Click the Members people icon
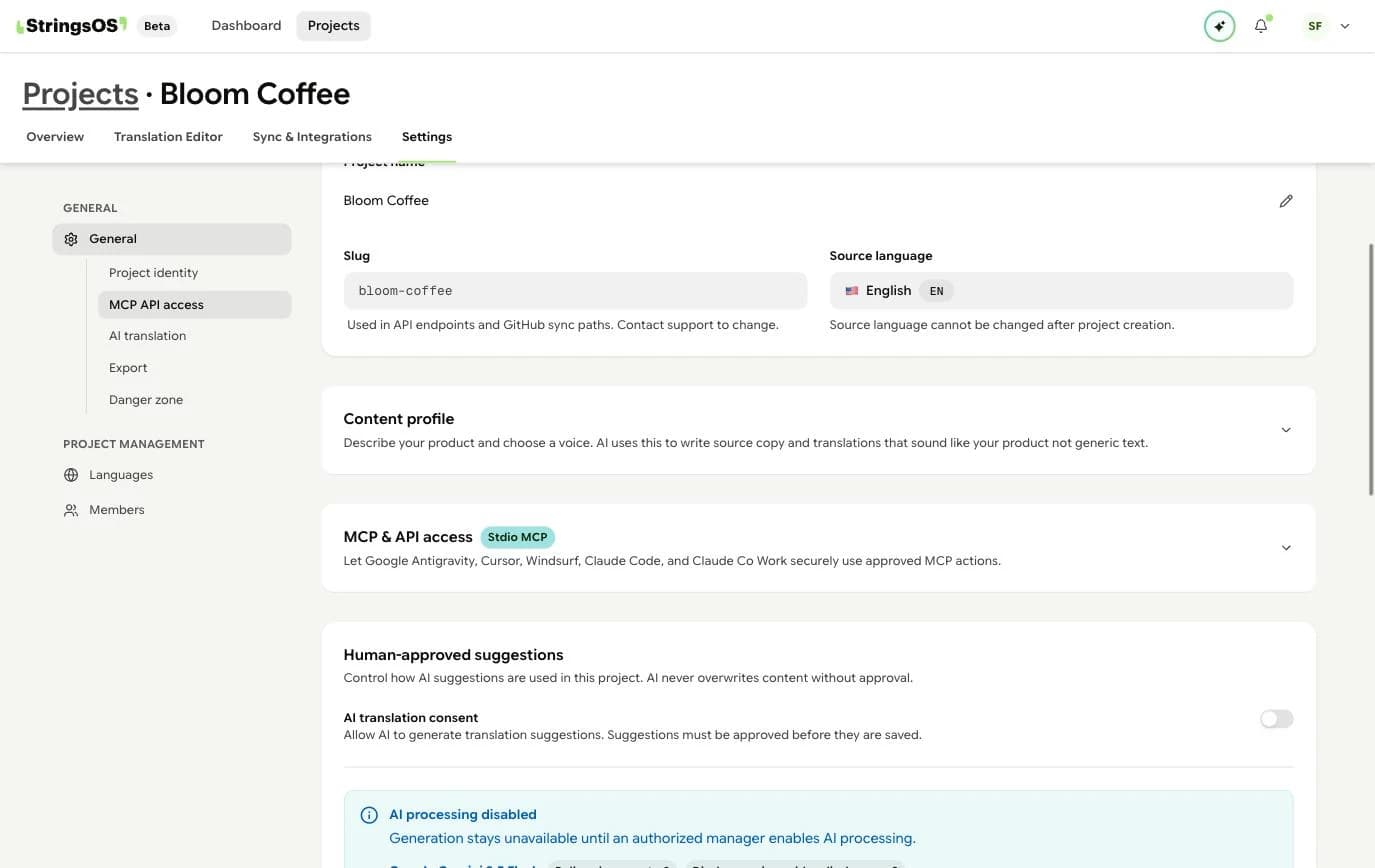The image size is (1375, 868). [71, 510]
